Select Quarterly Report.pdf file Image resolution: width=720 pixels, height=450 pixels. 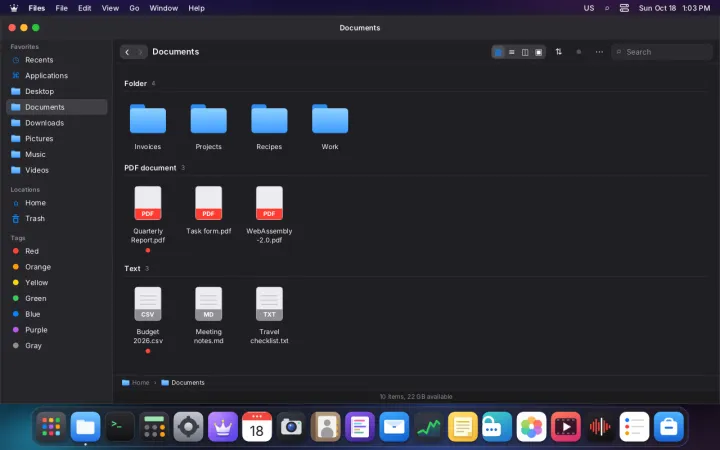coord(148,217)
